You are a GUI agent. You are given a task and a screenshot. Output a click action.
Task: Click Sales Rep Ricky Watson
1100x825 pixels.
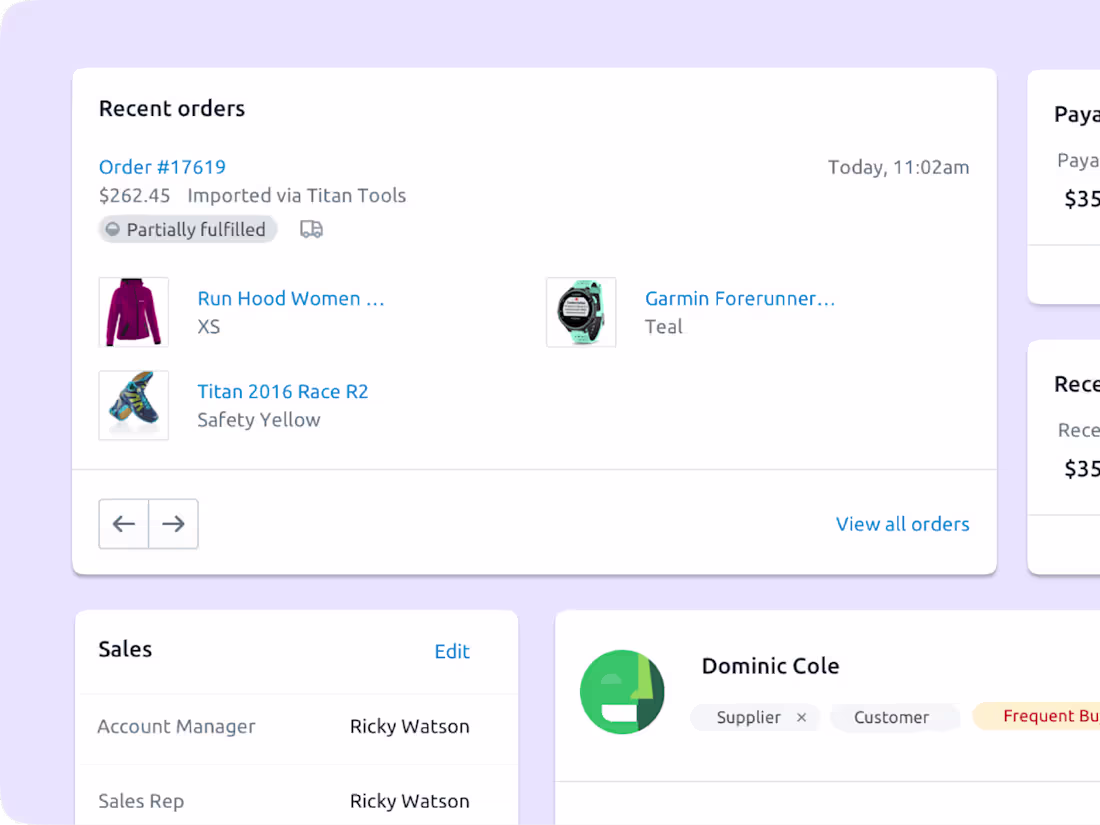click(409, 800)
